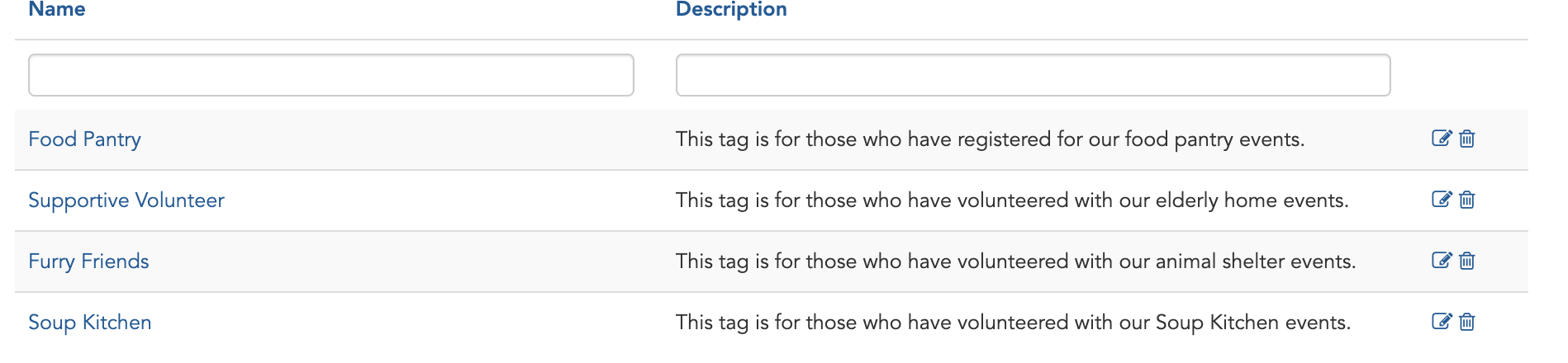The image size is (1568, 363).
Task: Sort by the Description column header
Action: click(x=731, y=9)
